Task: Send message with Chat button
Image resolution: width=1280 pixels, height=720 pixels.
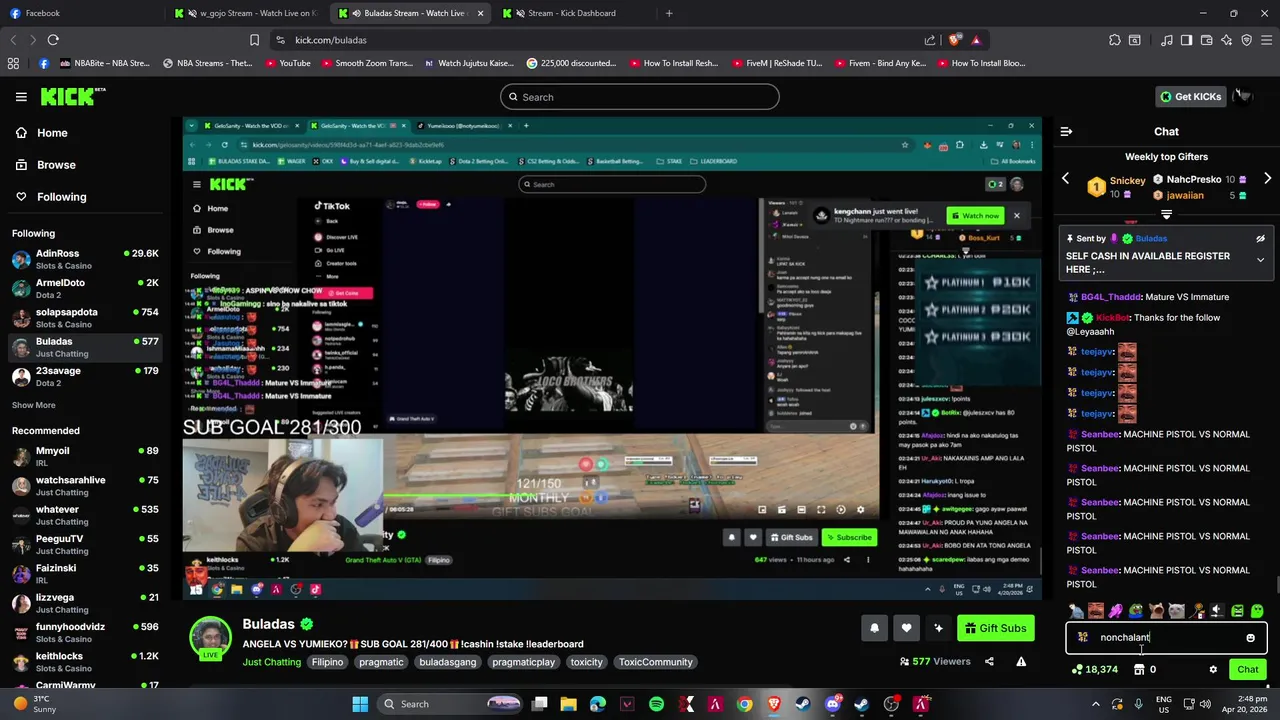Action: pyautogui.click(x=1248, y=669)
